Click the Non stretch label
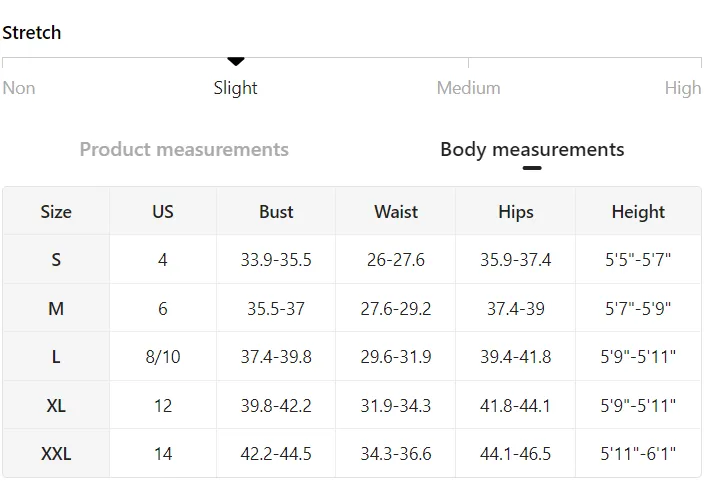 click(19, 88)
